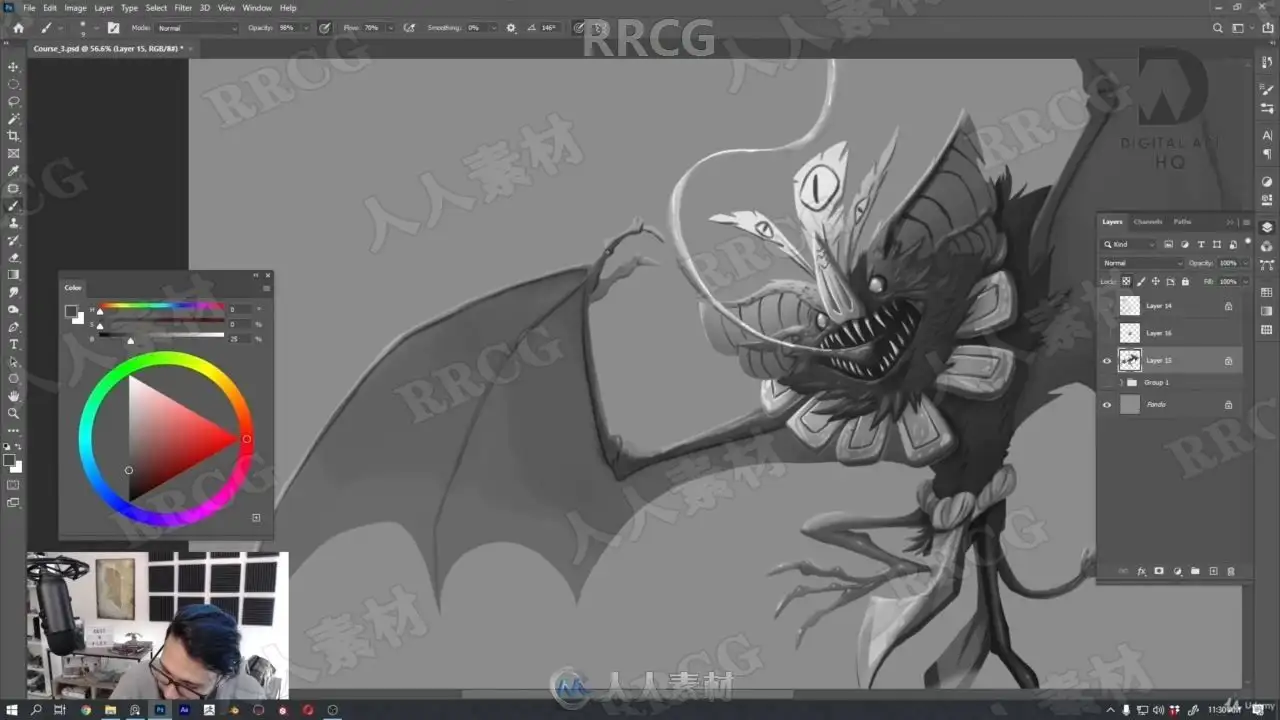
Task: Select the Eyedropper tool
Action: (13, 171)
